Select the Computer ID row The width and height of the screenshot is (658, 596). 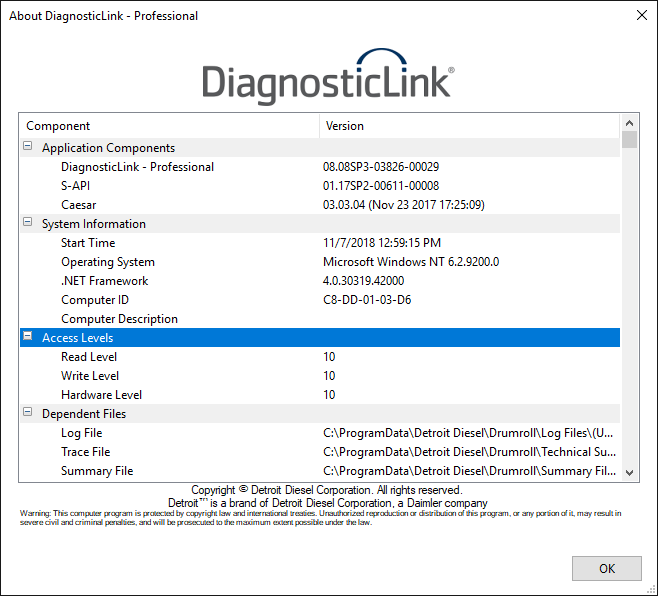click(x=320, y=300)
